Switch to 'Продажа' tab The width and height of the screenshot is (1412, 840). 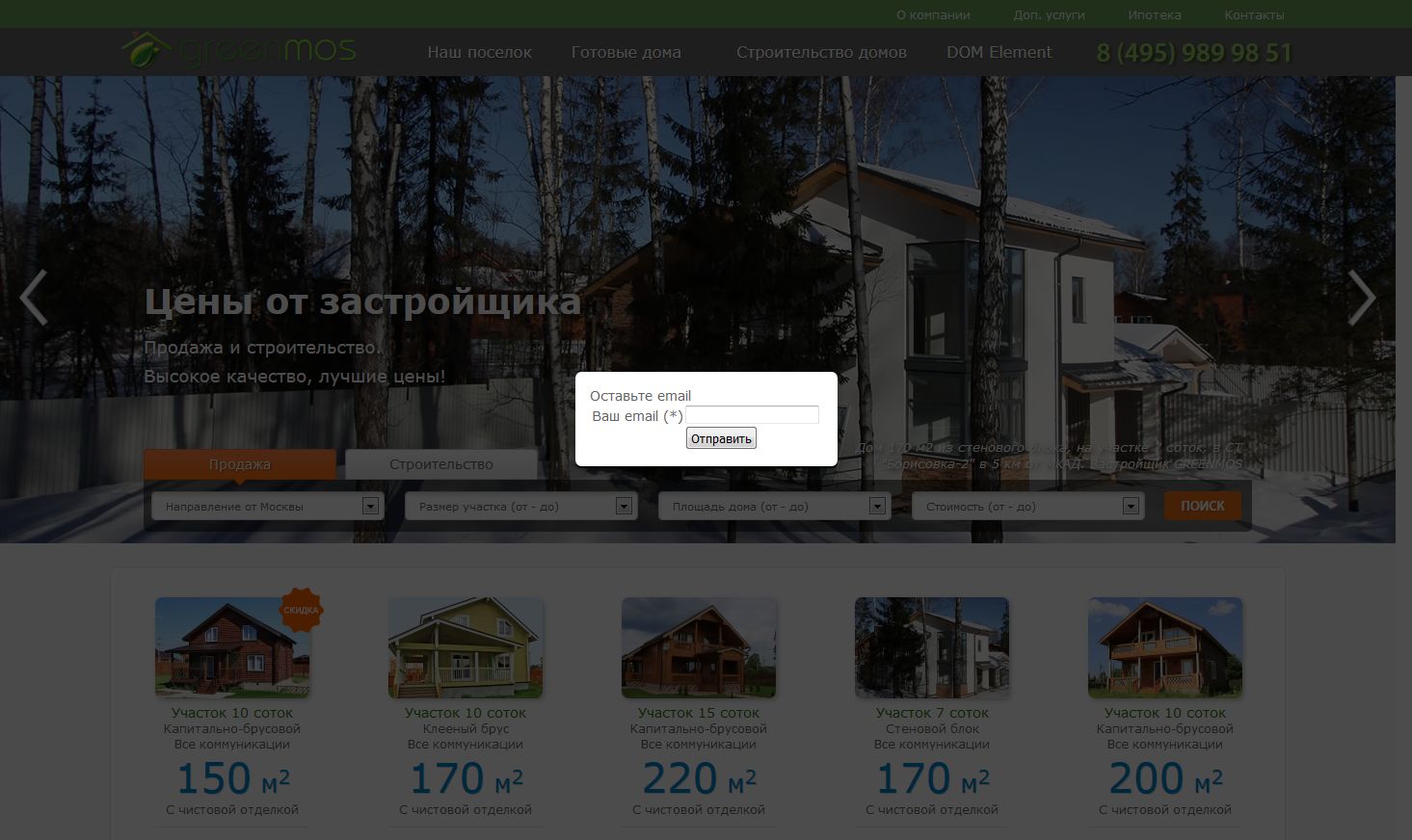tap(240, 464)
